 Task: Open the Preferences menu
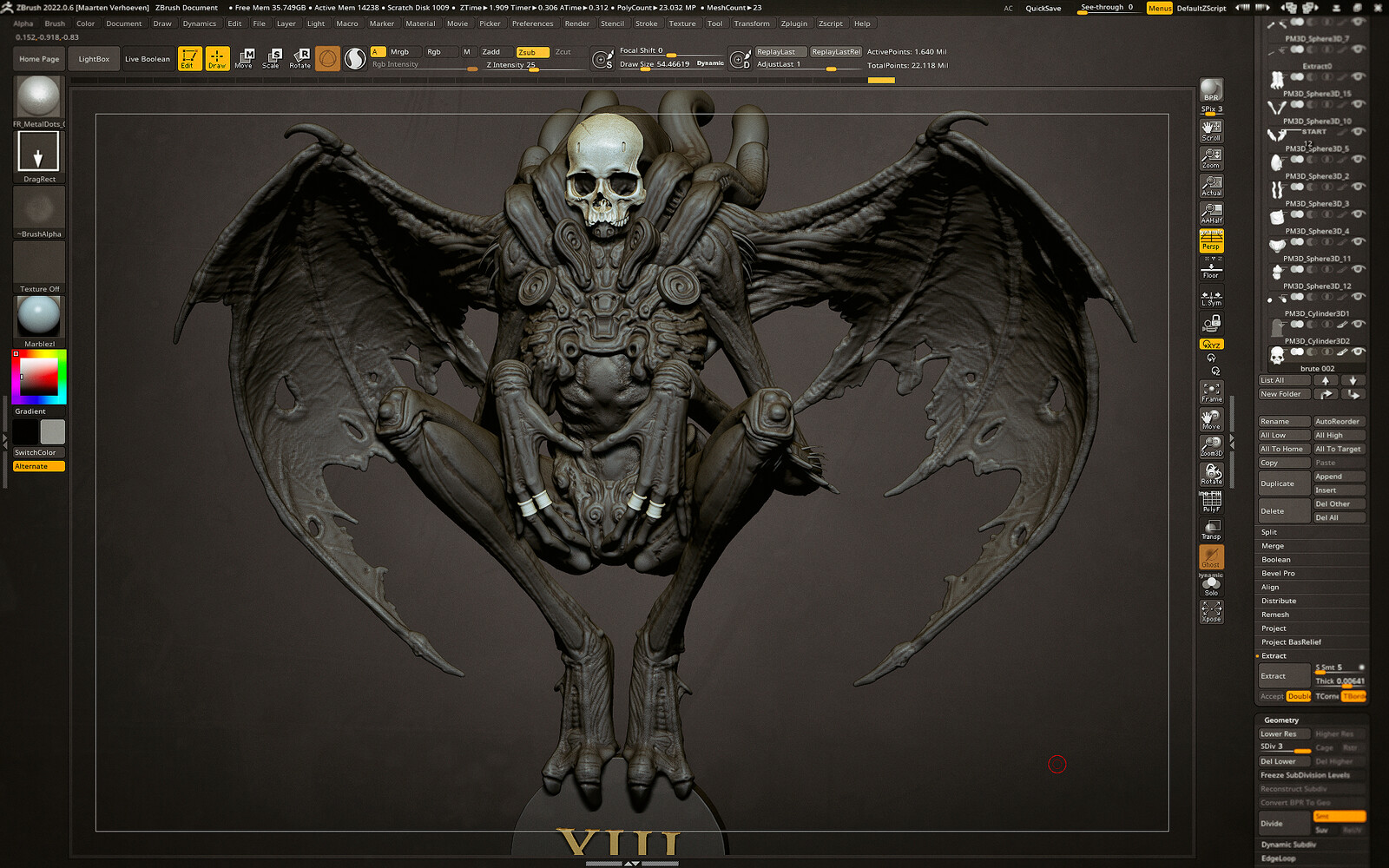coord(532,23)
